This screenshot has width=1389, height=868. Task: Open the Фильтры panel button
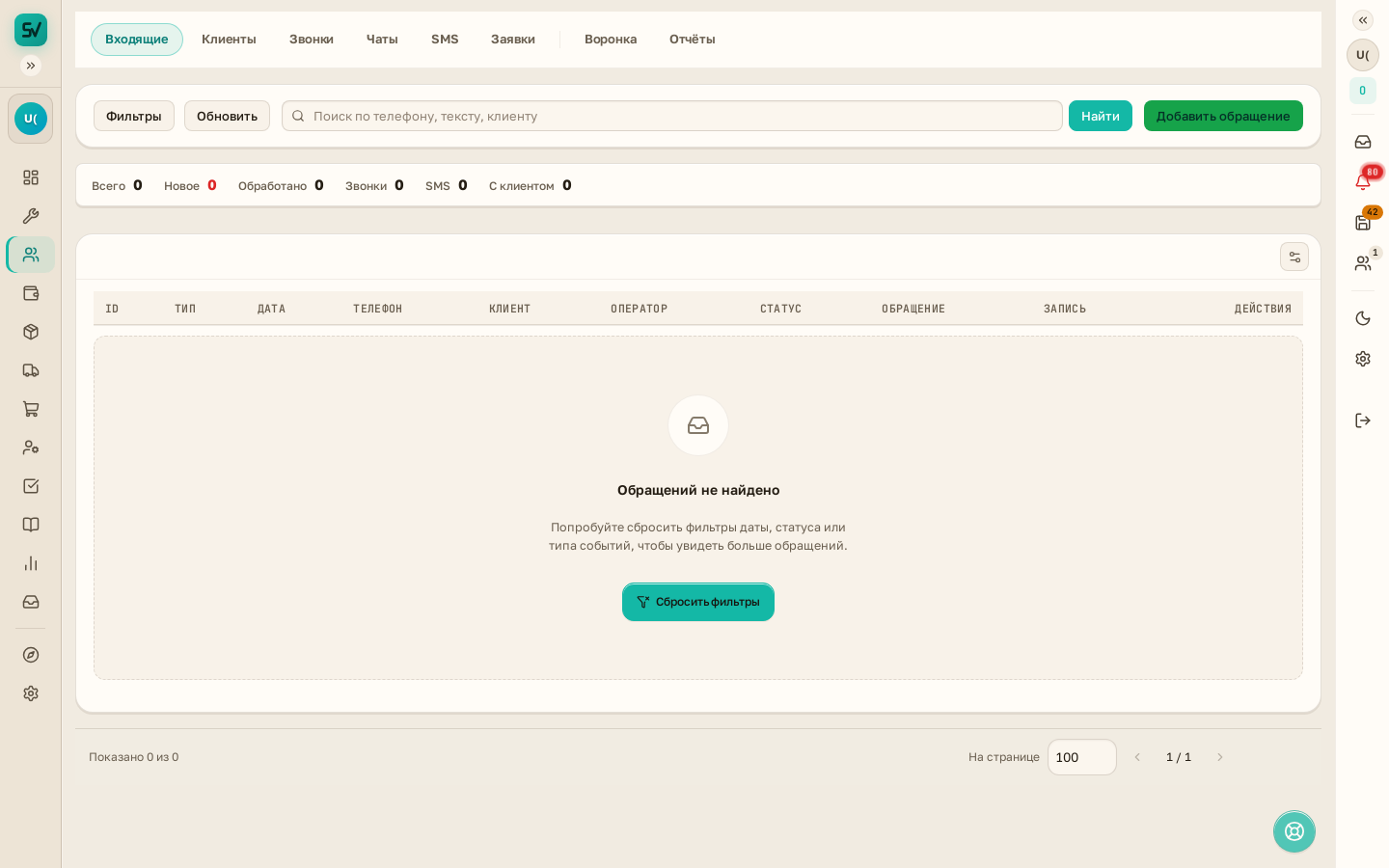(x=134, y=116)
